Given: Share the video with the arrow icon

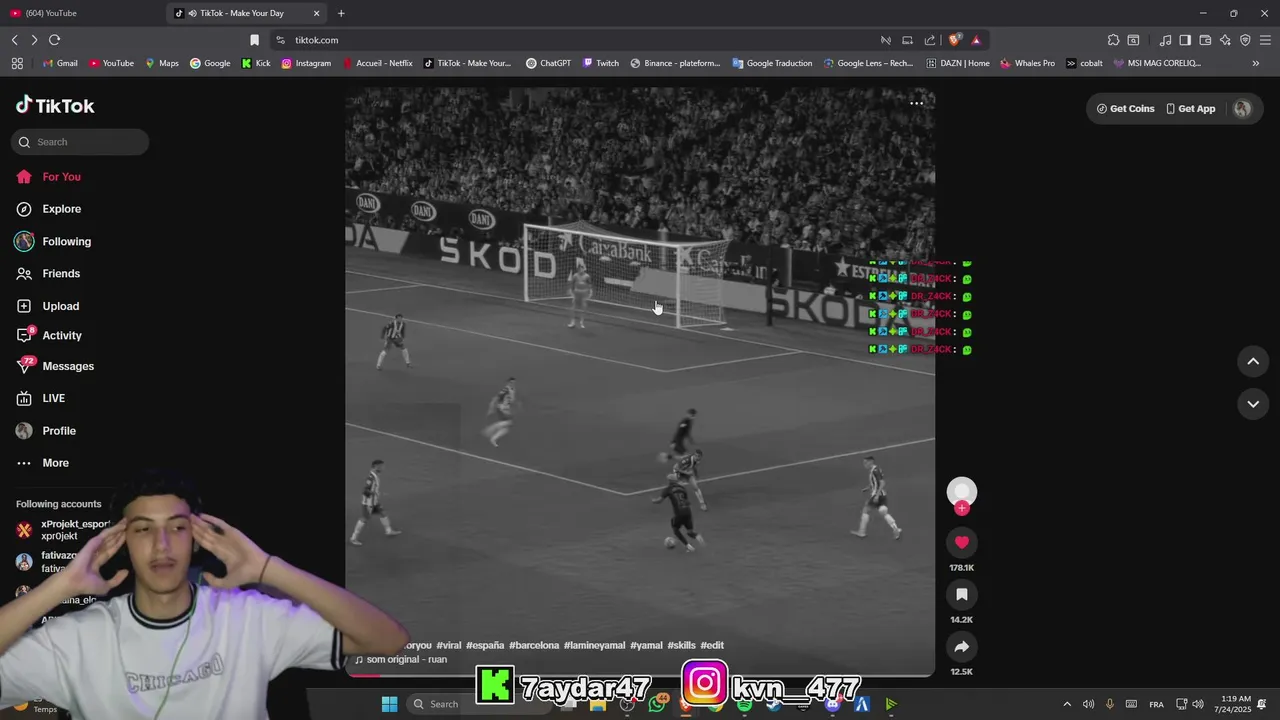Looking at the screenshot, I should click(962, 646).
